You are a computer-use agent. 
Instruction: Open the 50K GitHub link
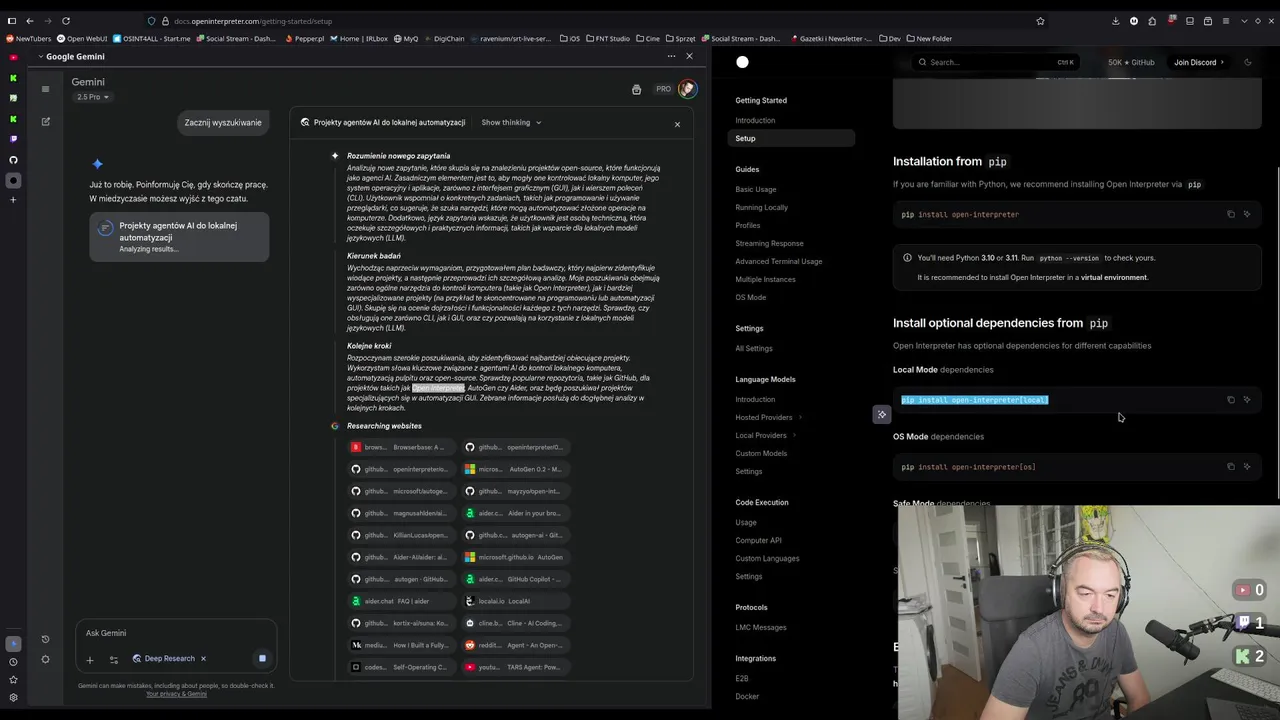(1131, 62)
